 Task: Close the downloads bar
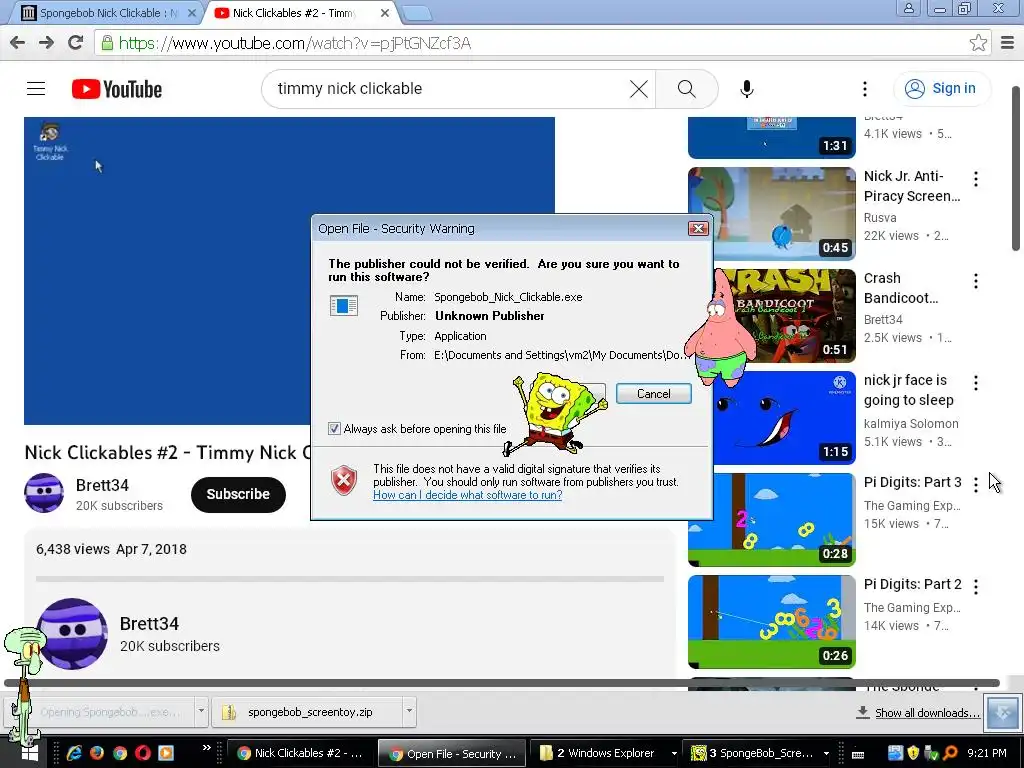1003,712
